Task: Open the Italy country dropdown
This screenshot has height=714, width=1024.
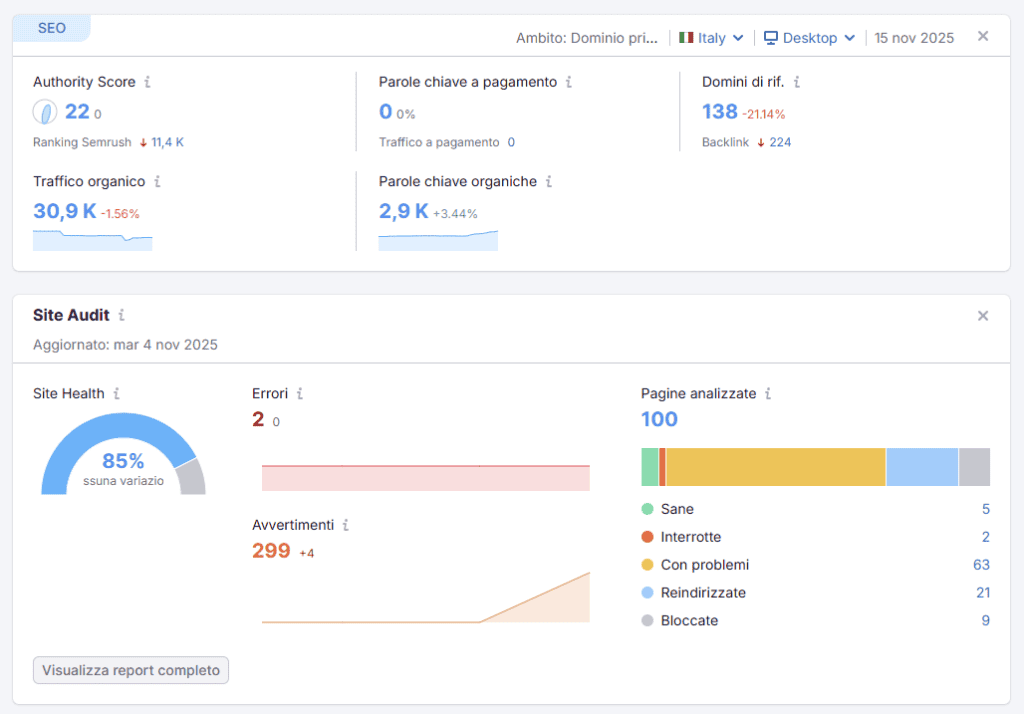Action: click(711, 38)
